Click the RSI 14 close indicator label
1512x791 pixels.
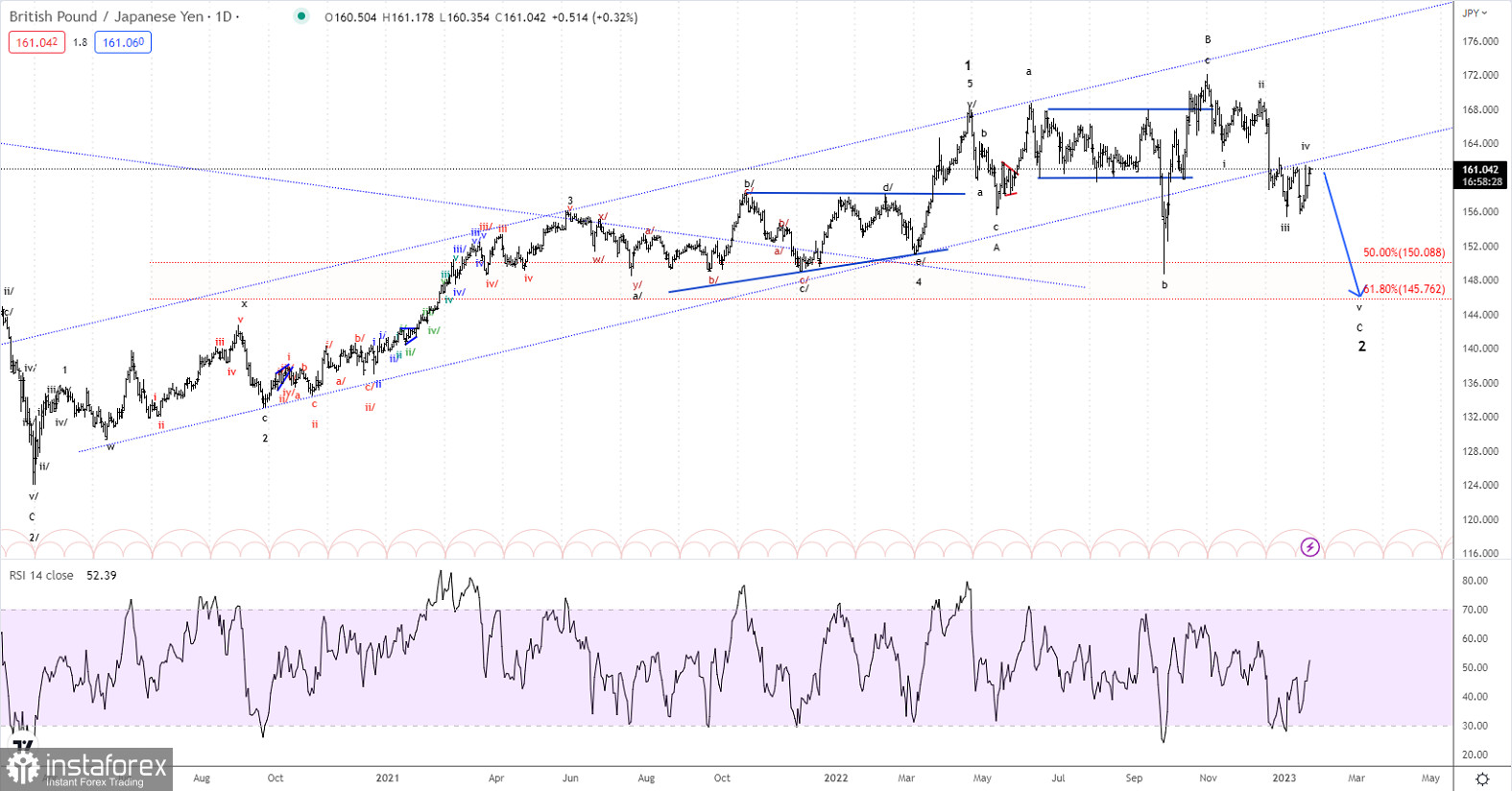click(41, 575)
